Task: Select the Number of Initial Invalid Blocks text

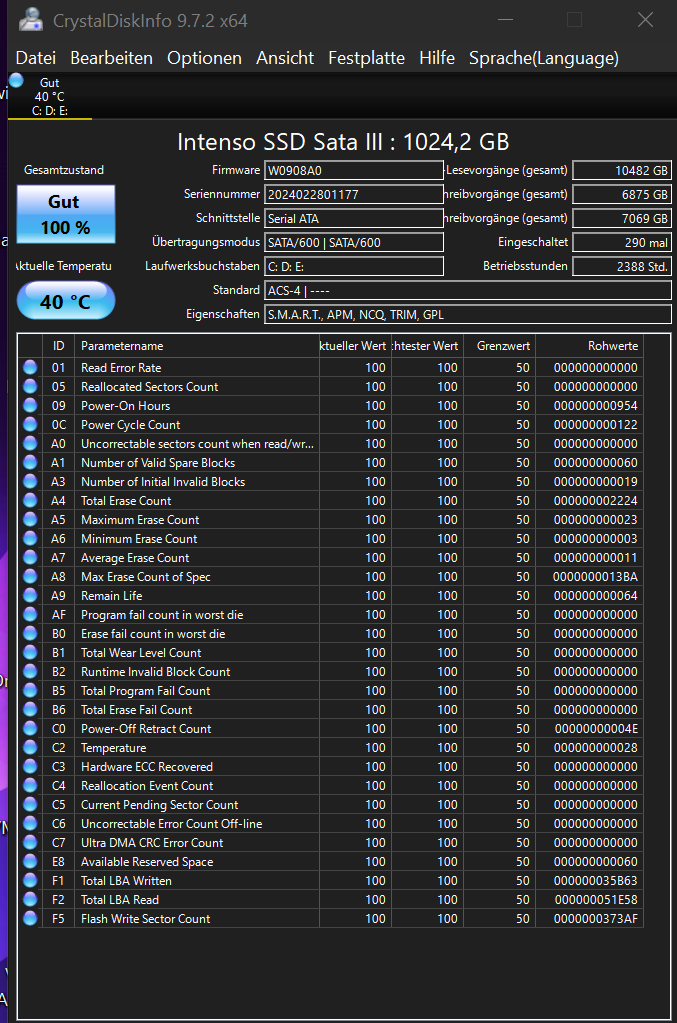Action: pos(163,481)
